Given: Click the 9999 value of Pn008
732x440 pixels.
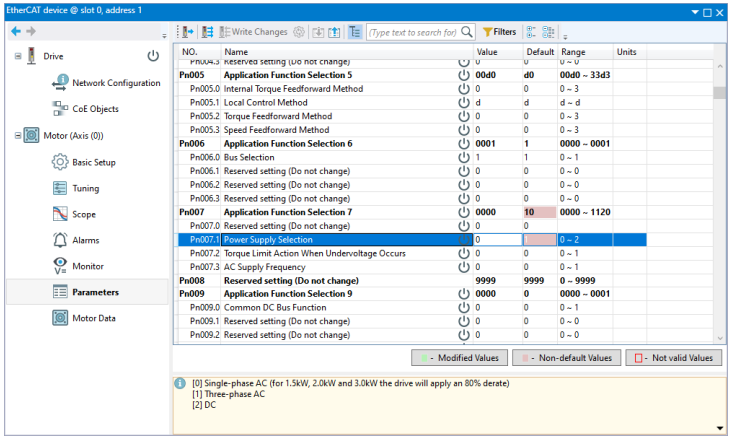Looking at the screenshot, I should tap(486, 280).
